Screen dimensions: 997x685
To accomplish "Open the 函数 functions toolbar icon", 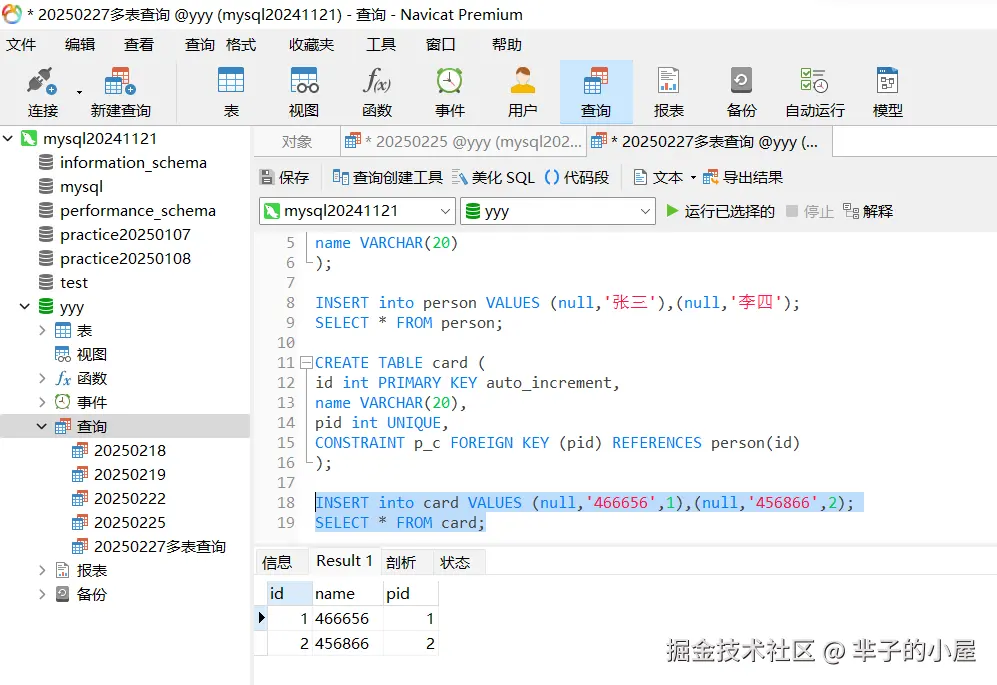I will [377, 93].
